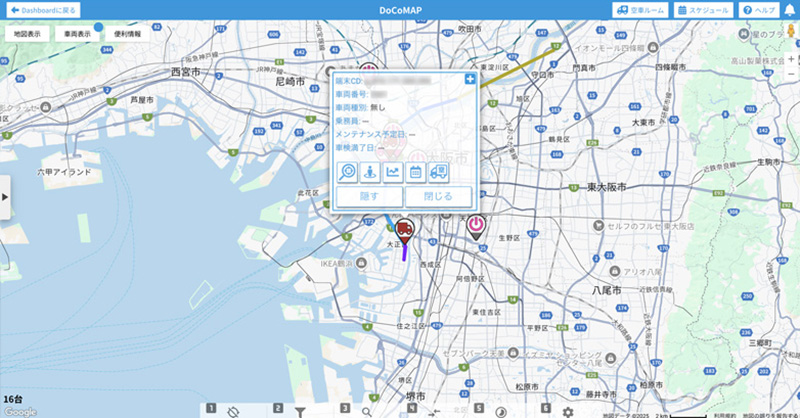This screenshot has width=800, height=418.
Task: Open street view person icon in popup
Action: point(371,172)
